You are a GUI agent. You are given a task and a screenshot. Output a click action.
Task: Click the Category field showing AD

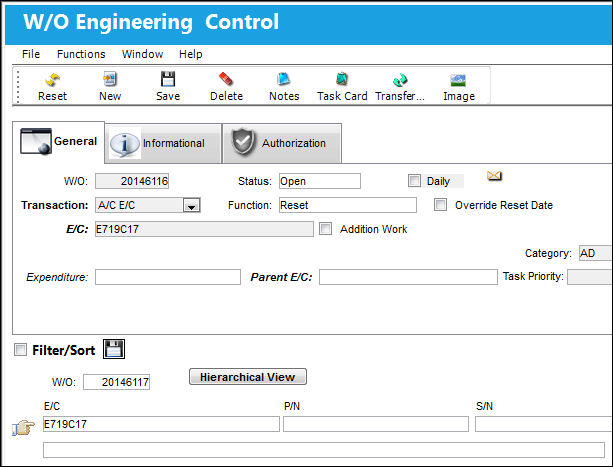pyautogui.click(x=595, y=253)
